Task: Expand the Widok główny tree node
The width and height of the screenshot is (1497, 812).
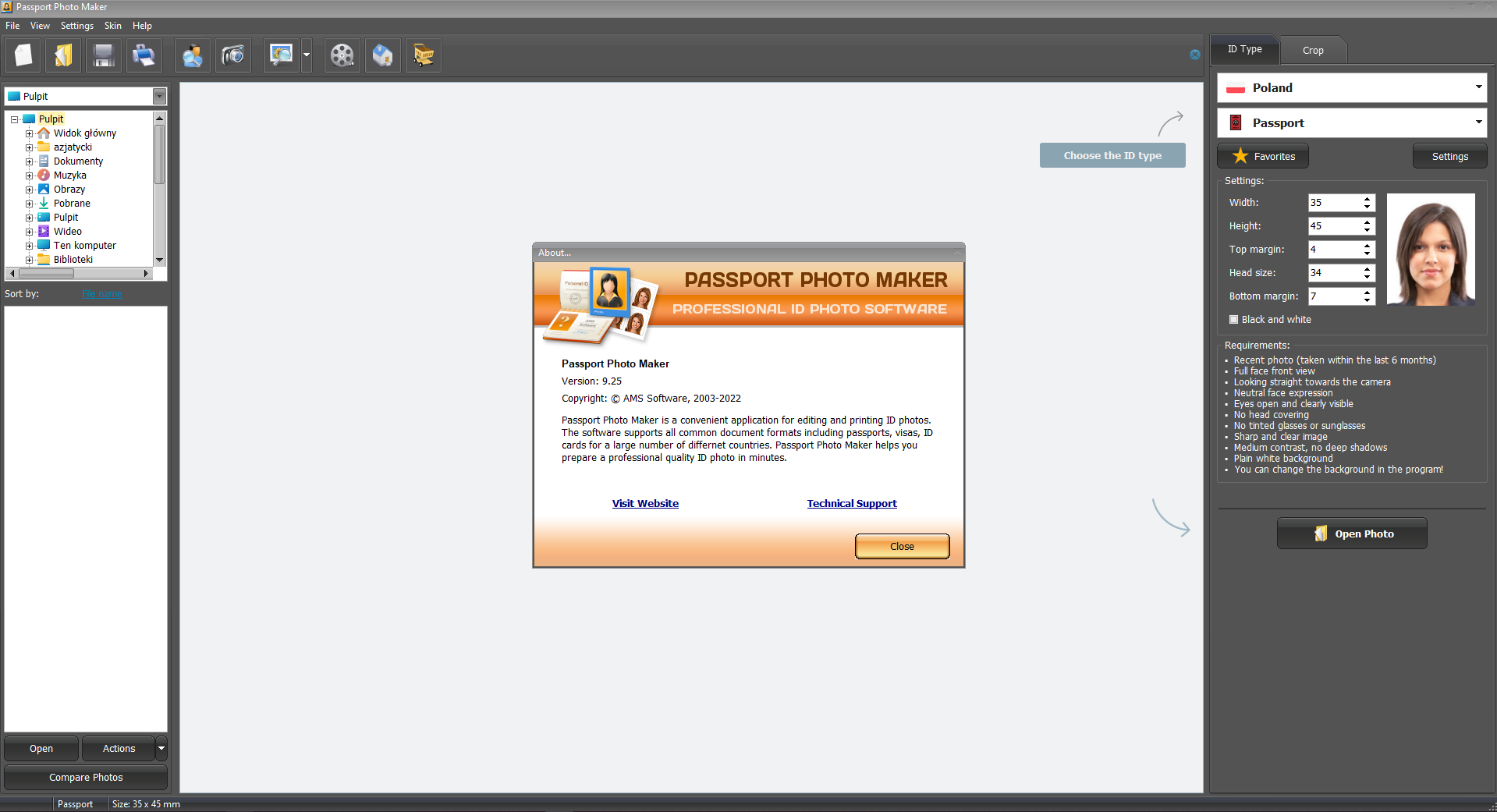Action: pyautogui.click(x=29, y=133)
